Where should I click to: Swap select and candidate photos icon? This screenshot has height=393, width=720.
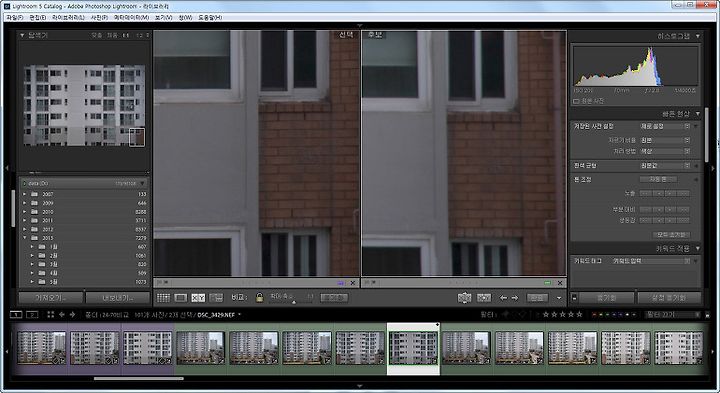click(464, 298)
